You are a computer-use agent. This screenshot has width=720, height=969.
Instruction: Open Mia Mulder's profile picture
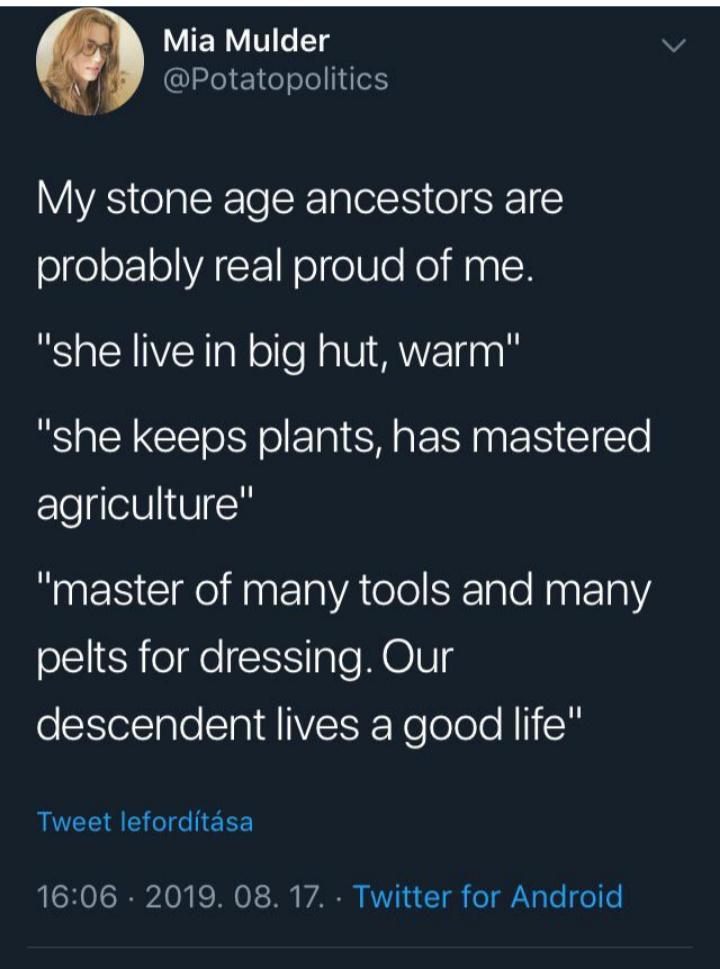(90, 63)
